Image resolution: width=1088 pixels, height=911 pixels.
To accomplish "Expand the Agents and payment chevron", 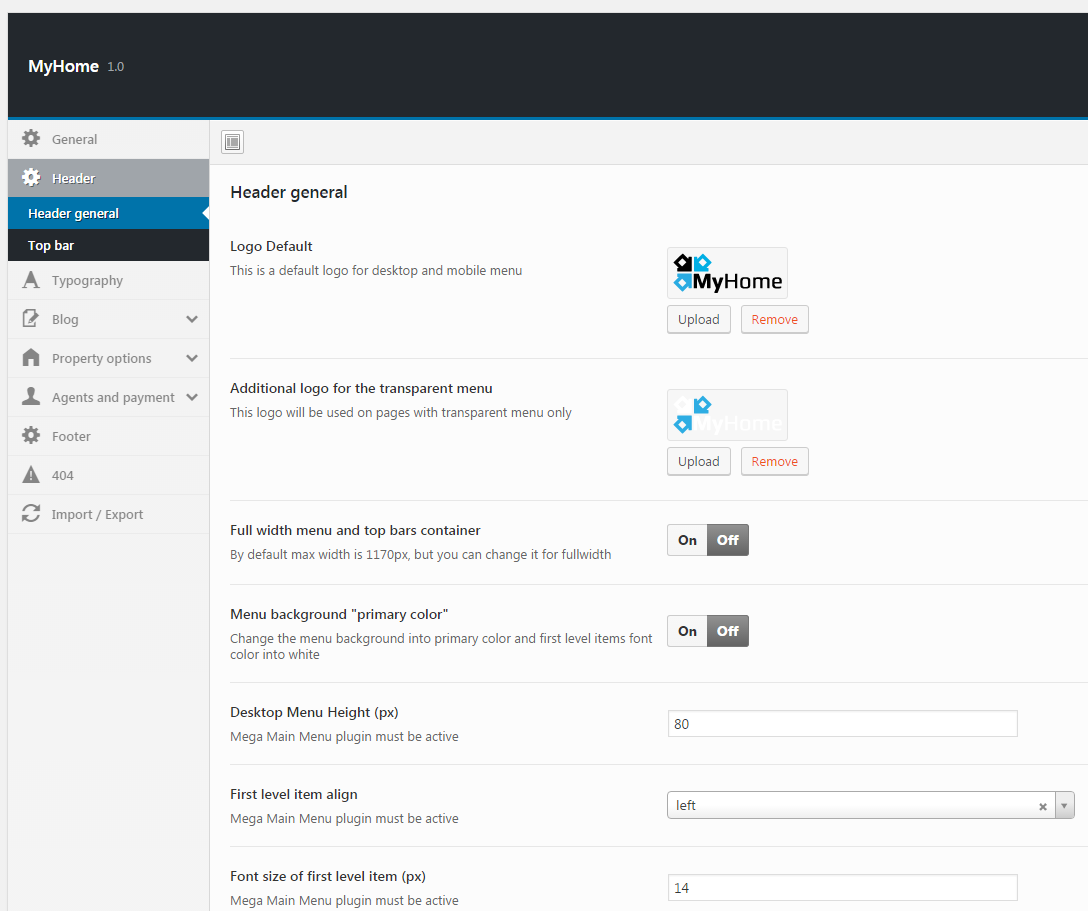I will (x=192, y=397).
